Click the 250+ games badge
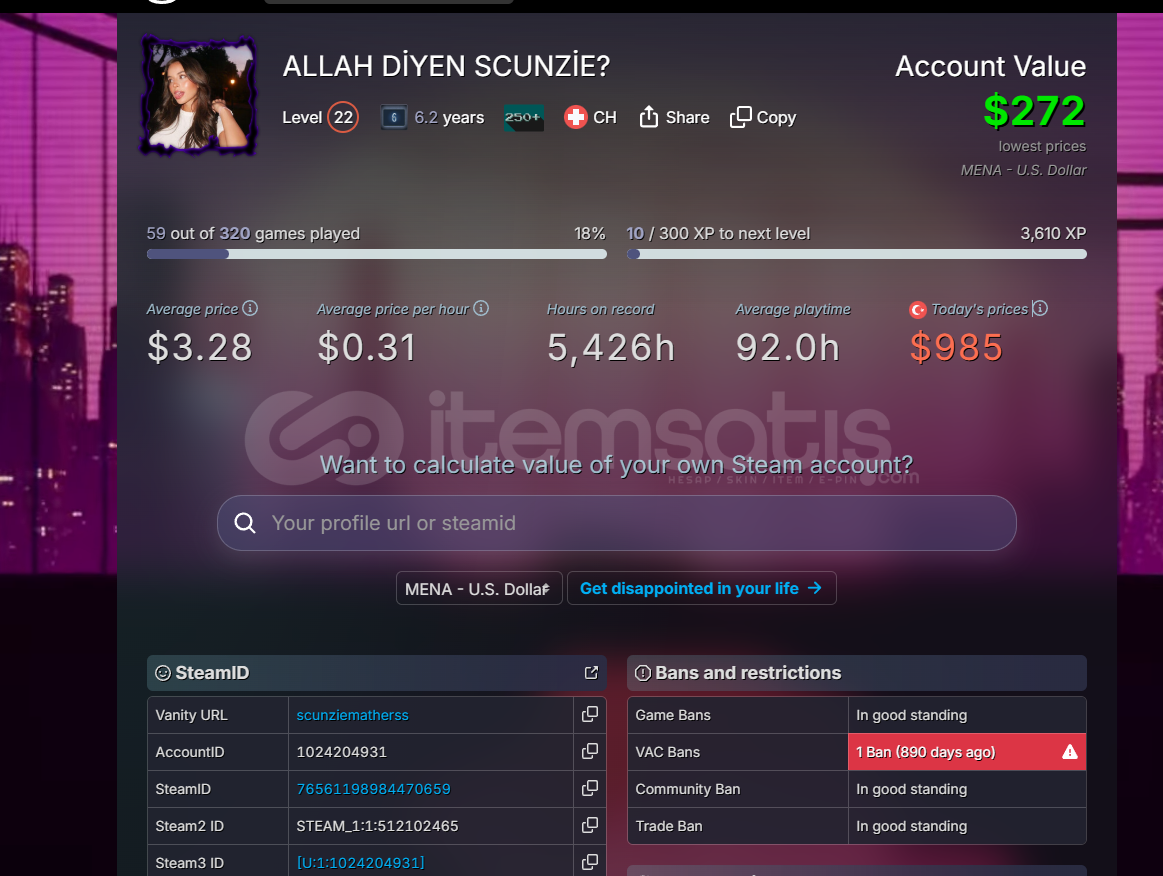Viewport: 1163px width, 876px height. [524, 117]
